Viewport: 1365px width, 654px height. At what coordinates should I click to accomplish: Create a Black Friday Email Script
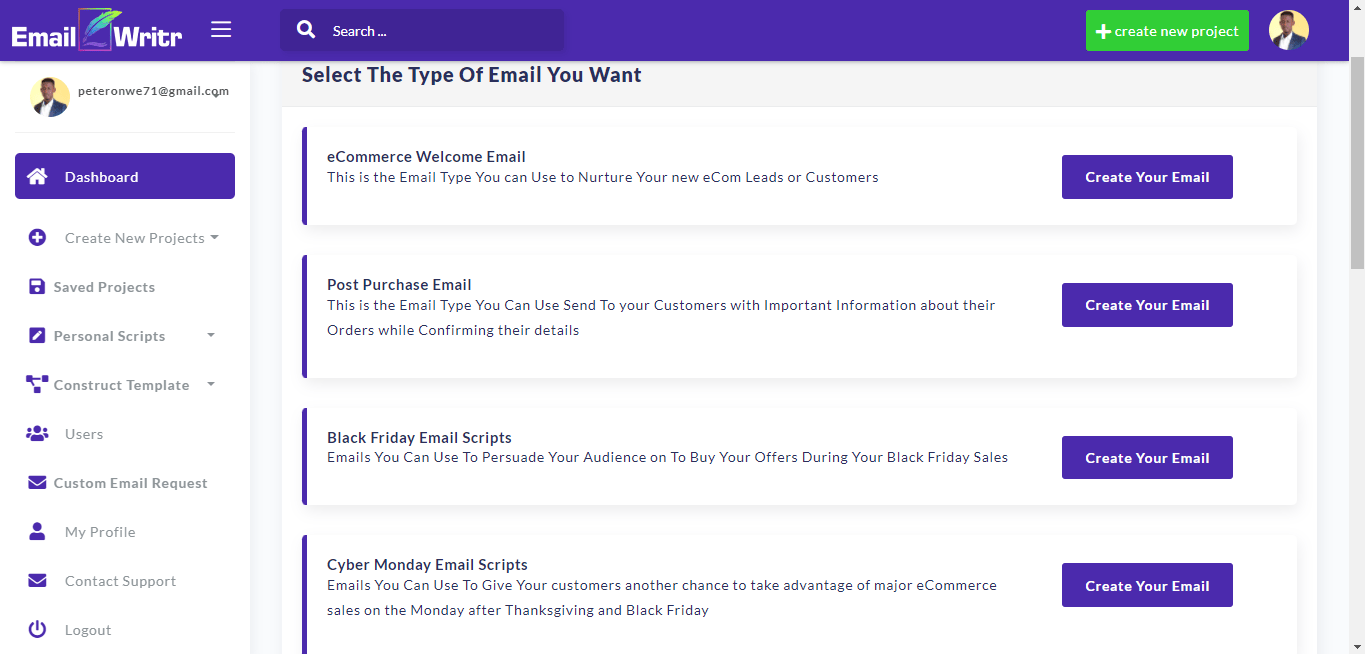coord(1147,458)
